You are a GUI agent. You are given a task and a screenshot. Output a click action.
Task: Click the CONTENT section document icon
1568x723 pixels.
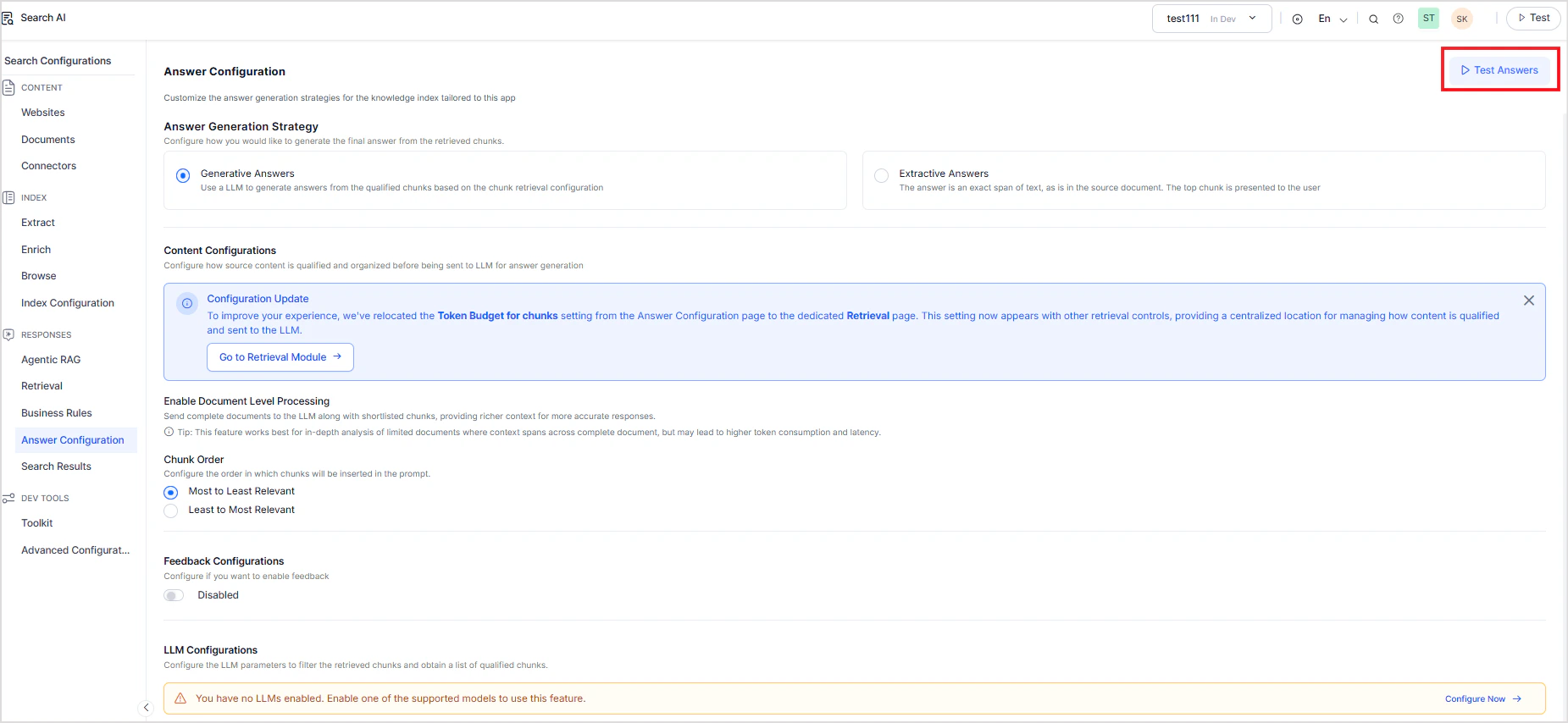click(x=8, y=87)
